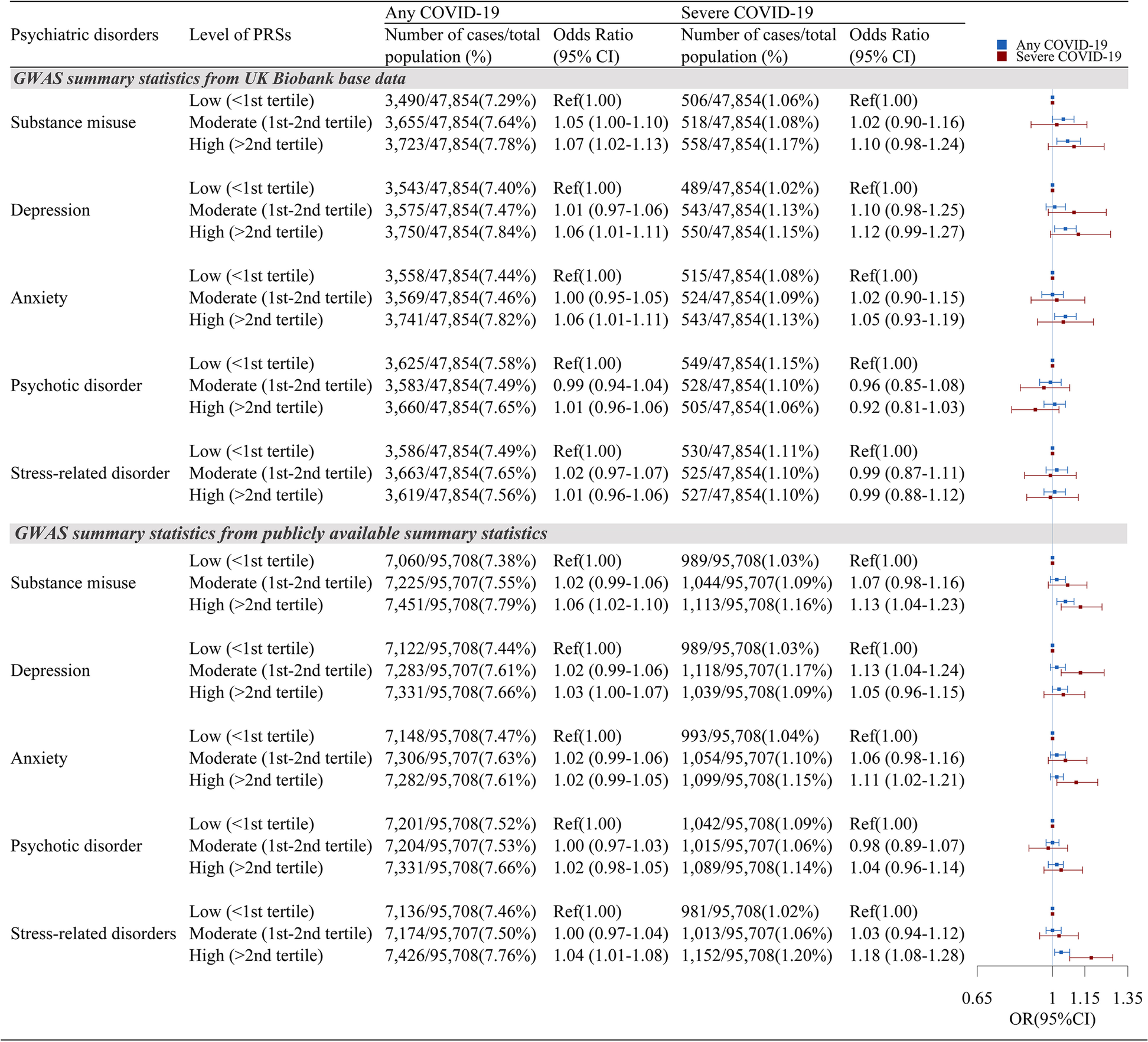This screenshot has height=1042, width=1148.
Task: Select cell '1,113/95,708(1.16%)'
Action: 756,605
